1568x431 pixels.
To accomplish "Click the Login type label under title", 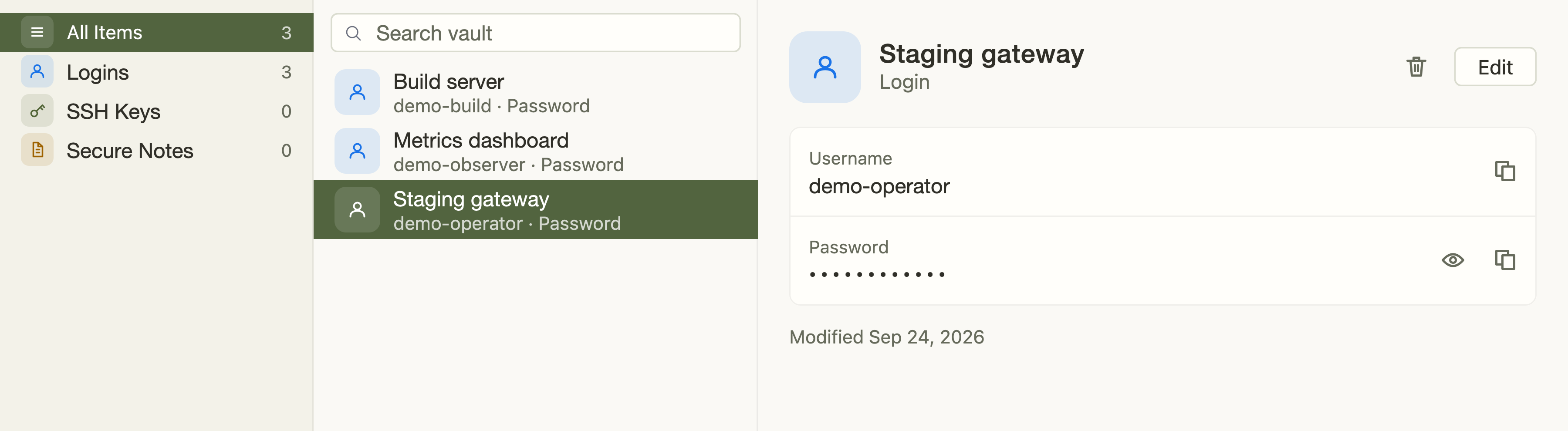I will [x=904, y=82].
